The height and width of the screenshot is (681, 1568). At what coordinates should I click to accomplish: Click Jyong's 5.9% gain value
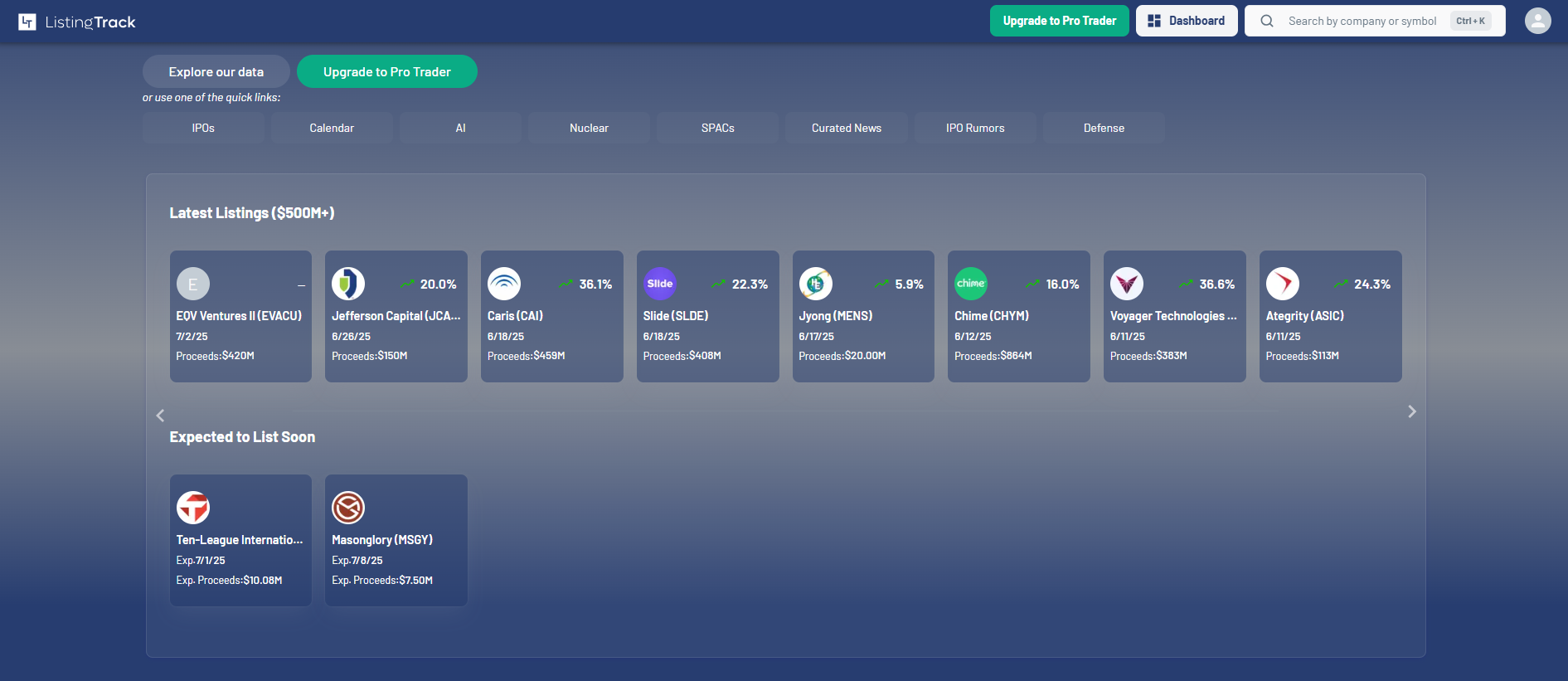click(910, 285)
